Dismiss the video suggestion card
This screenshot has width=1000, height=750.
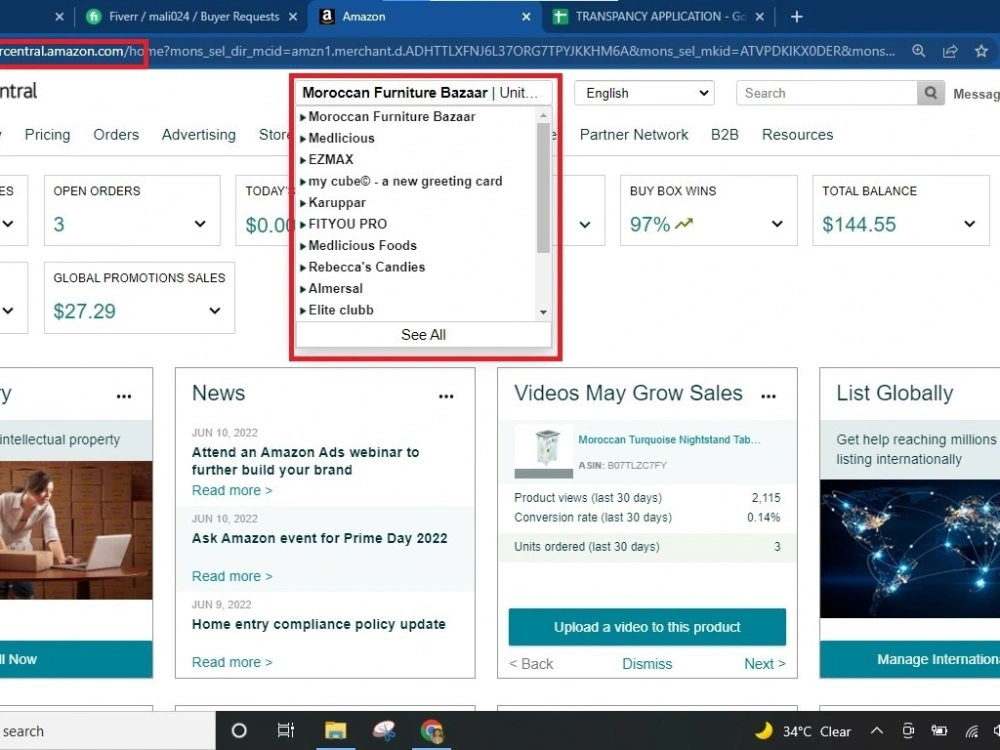pyautogui.click(x=647, y=664)
